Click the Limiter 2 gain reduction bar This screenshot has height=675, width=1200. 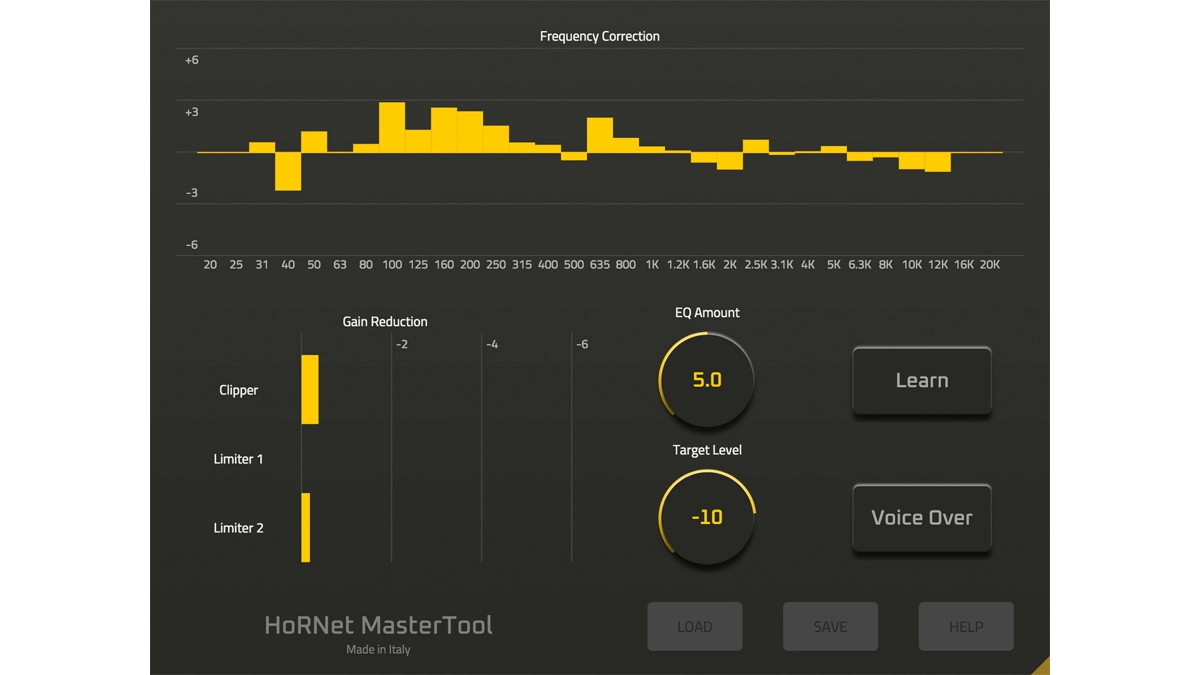(306, 527)
